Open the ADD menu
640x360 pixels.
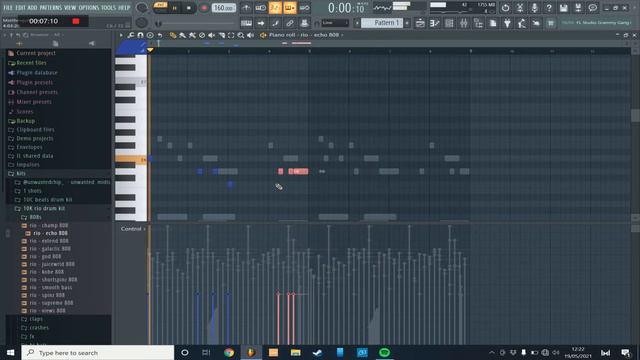tap(33, 8)
